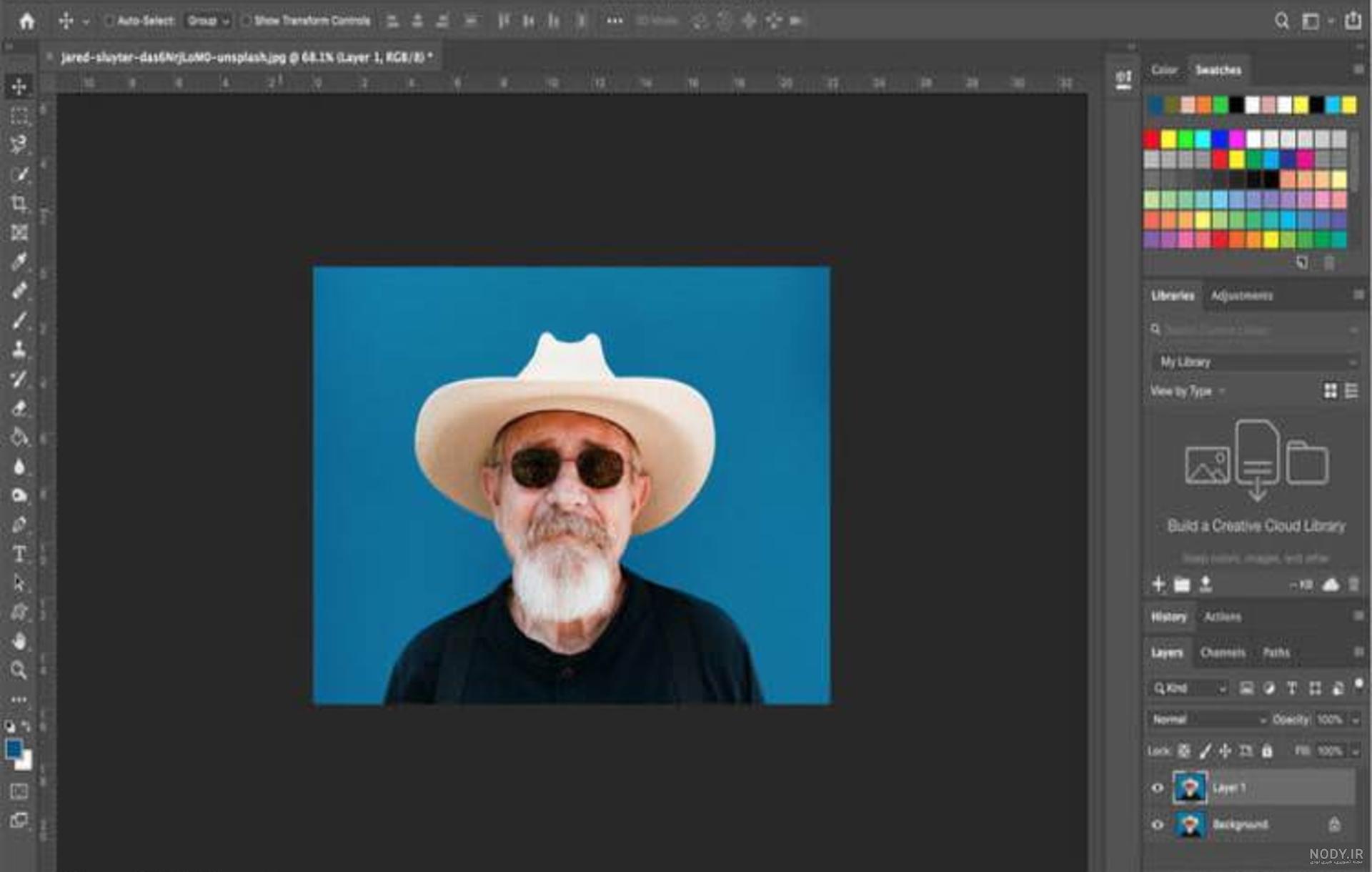
Task: Switch Libraries to grid view
Action: tap(1330, 391)
